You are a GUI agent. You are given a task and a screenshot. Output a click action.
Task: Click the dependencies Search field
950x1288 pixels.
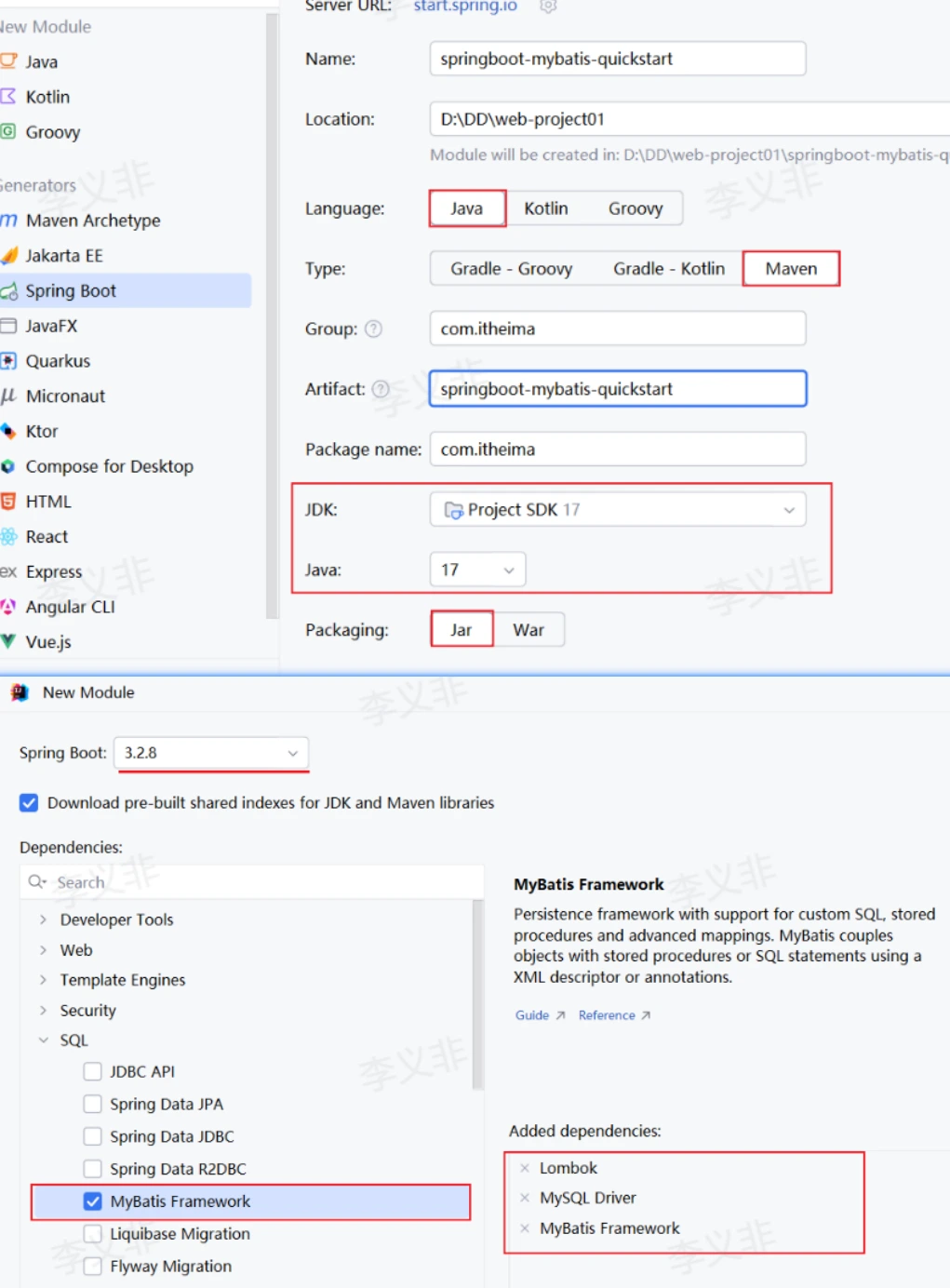(251, 882)
